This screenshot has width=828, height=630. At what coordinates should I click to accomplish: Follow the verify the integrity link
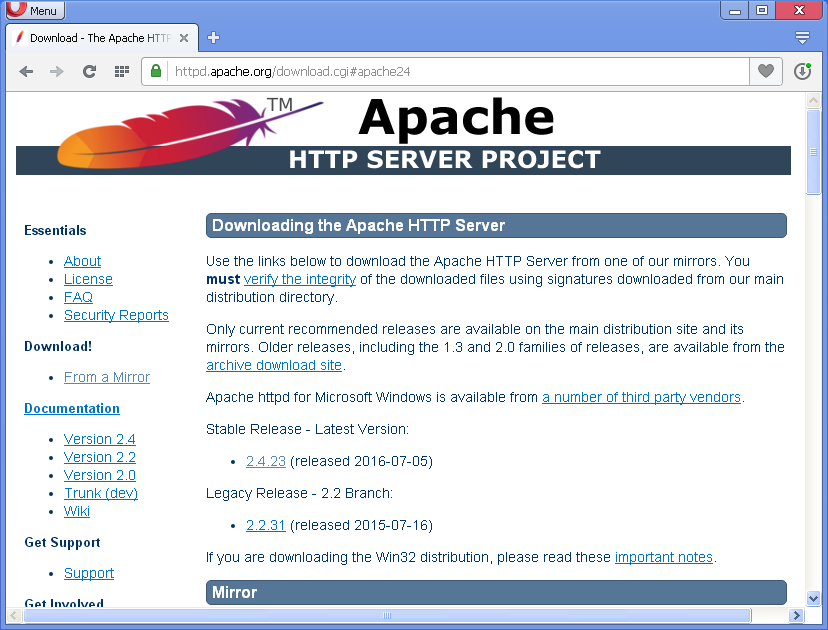pos(300,279)
